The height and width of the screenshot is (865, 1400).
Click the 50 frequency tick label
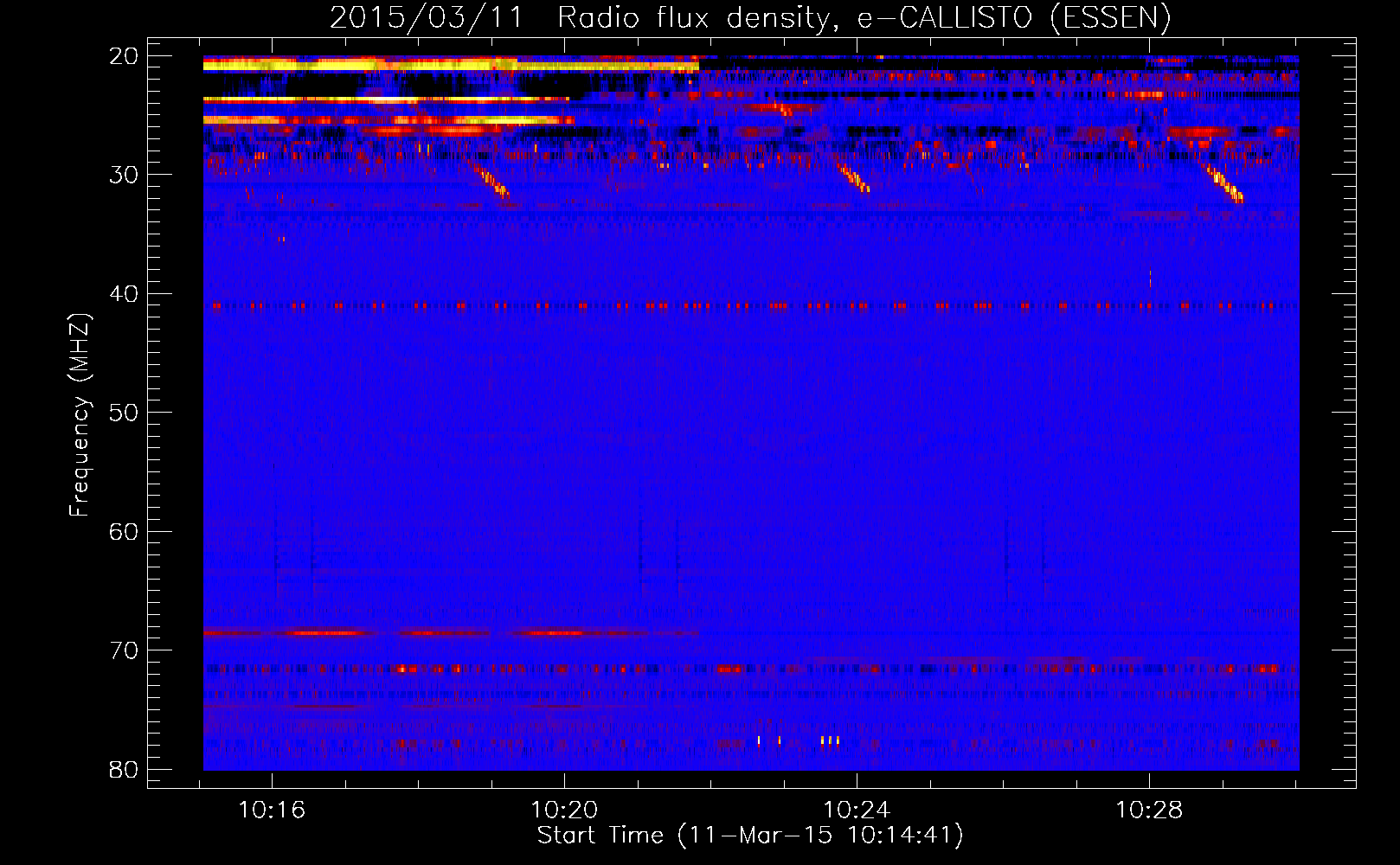point(124,413)
